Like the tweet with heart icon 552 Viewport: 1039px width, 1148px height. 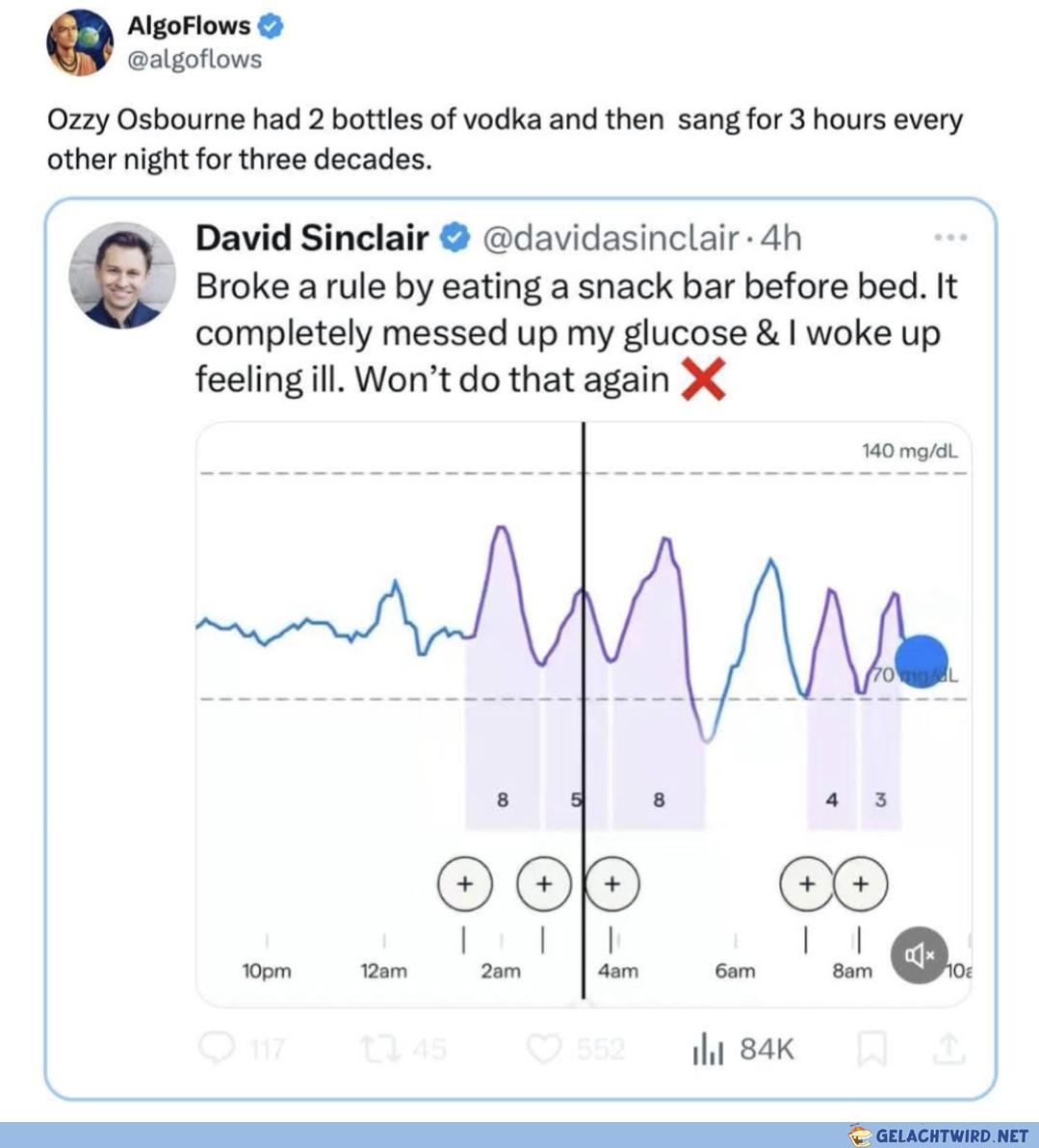(x=545, y=1049)
